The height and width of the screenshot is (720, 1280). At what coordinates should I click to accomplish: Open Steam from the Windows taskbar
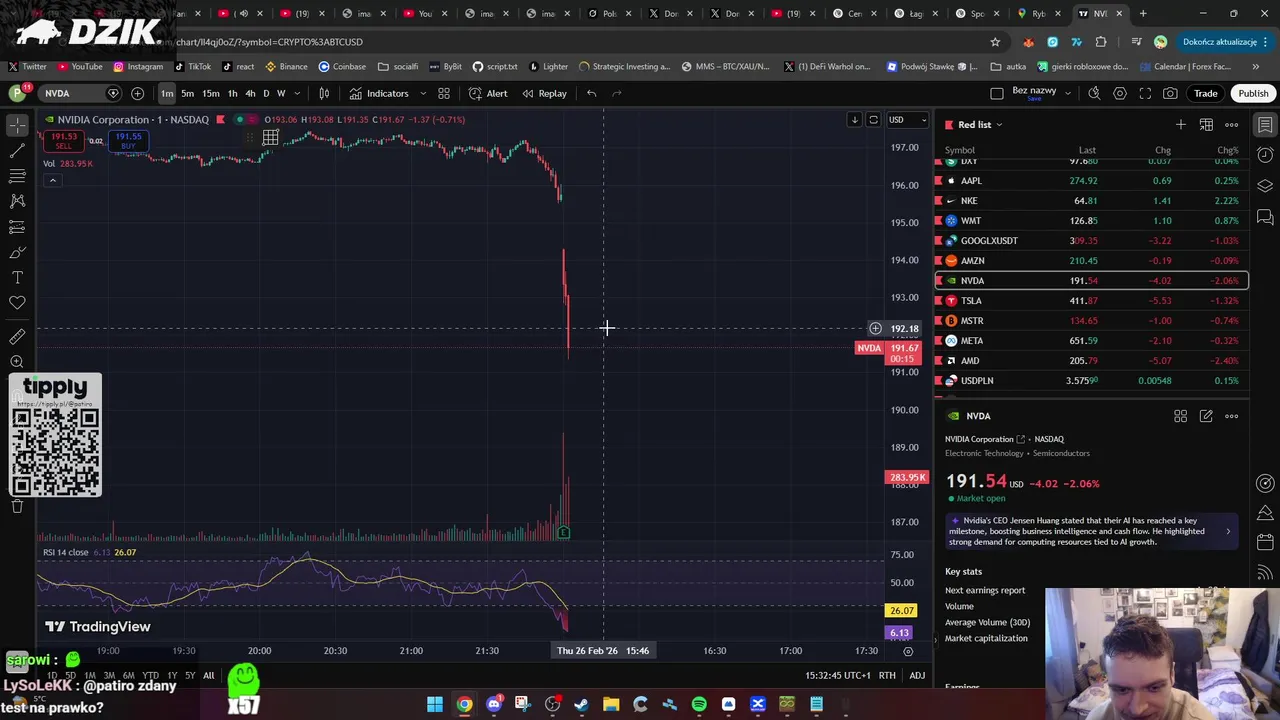pyautogui.click(x=582, y=704)
